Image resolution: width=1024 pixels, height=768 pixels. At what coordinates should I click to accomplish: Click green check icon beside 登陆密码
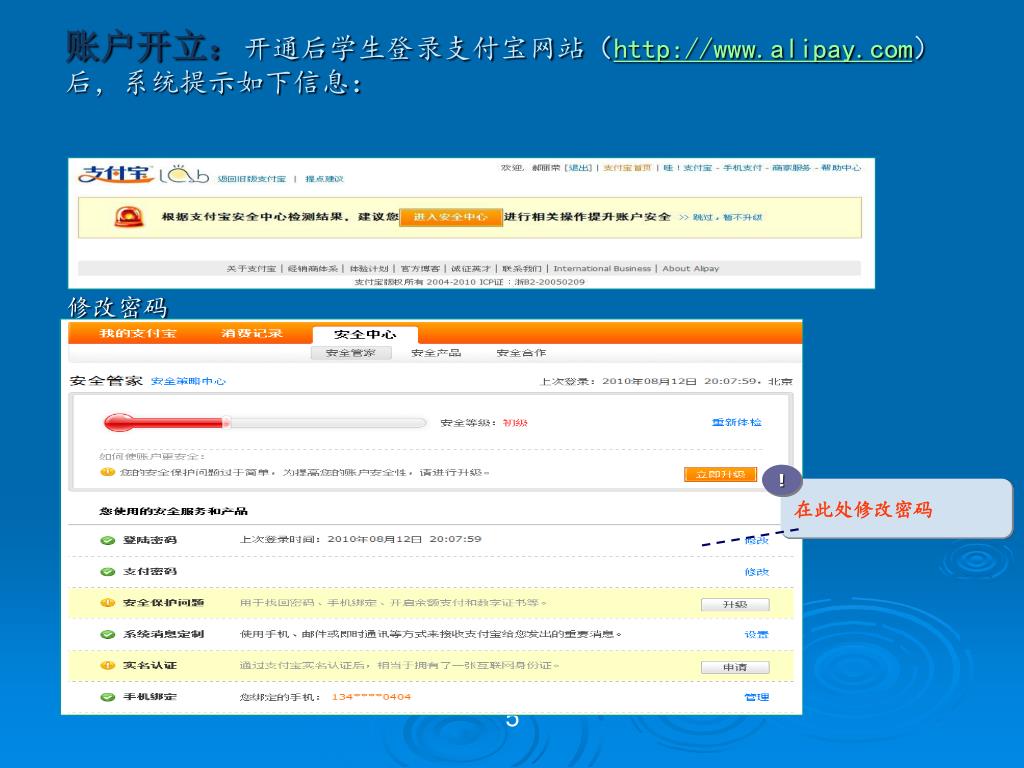[x=108, y=540]
